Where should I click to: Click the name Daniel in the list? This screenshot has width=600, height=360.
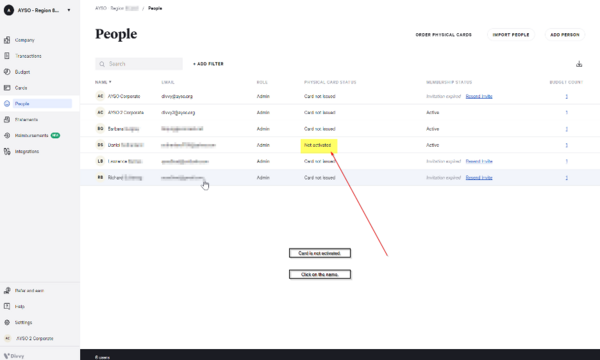[x=126, y=145]
